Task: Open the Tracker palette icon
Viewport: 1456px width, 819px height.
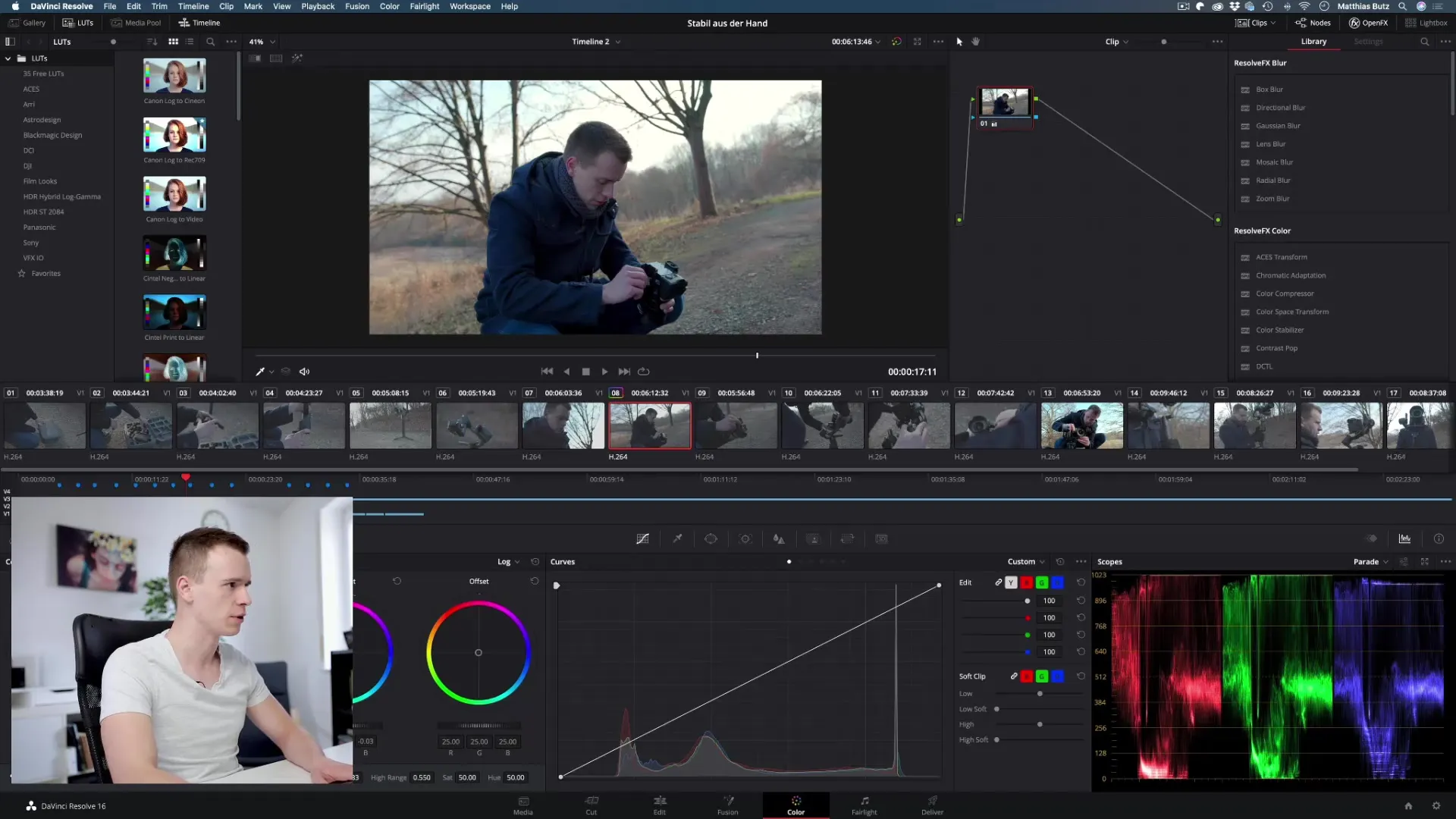Action: 745,538
